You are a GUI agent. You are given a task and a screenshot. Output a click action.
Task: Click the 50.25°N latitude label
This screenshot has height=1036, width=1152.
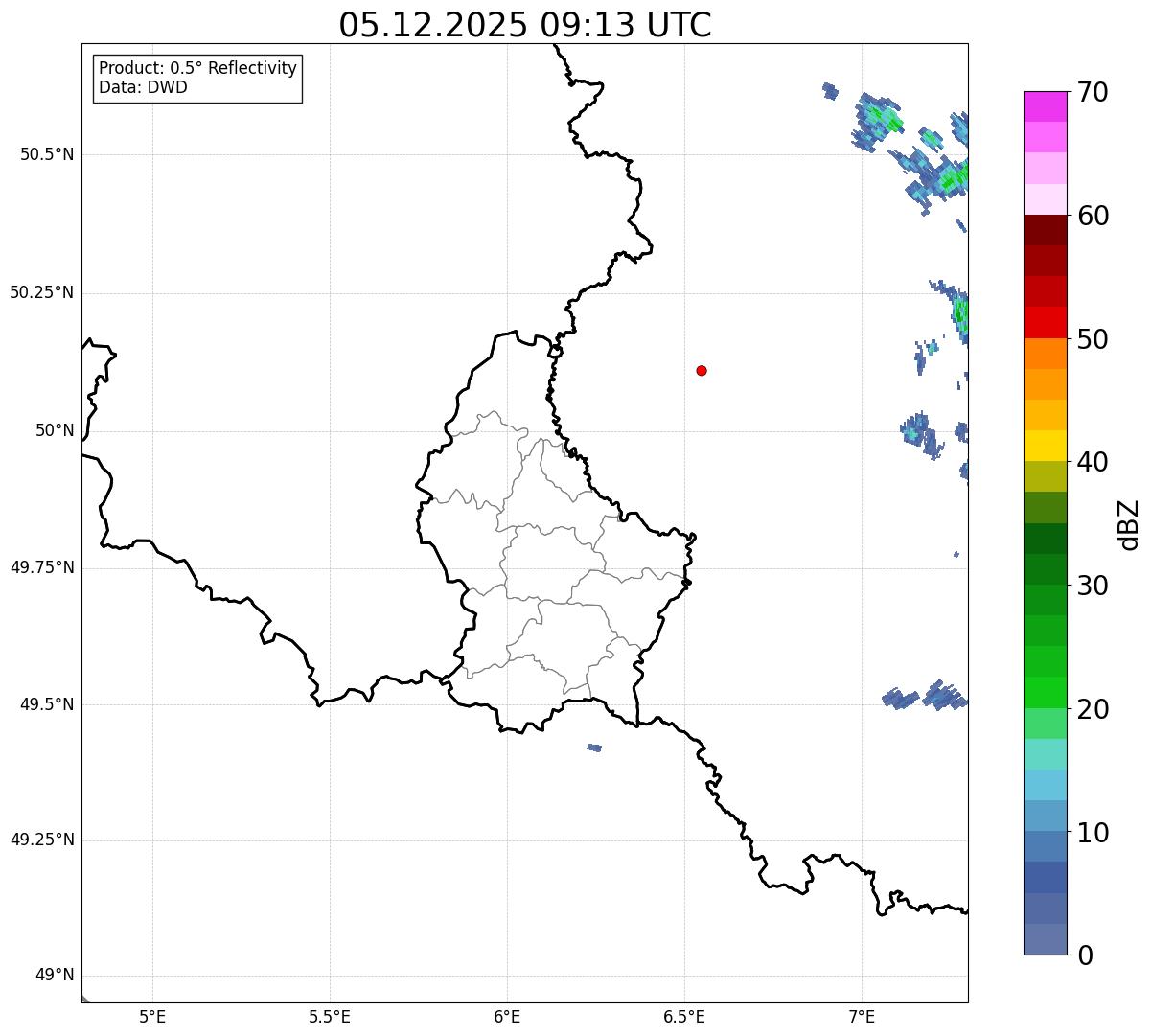click(x=41, y=292)
